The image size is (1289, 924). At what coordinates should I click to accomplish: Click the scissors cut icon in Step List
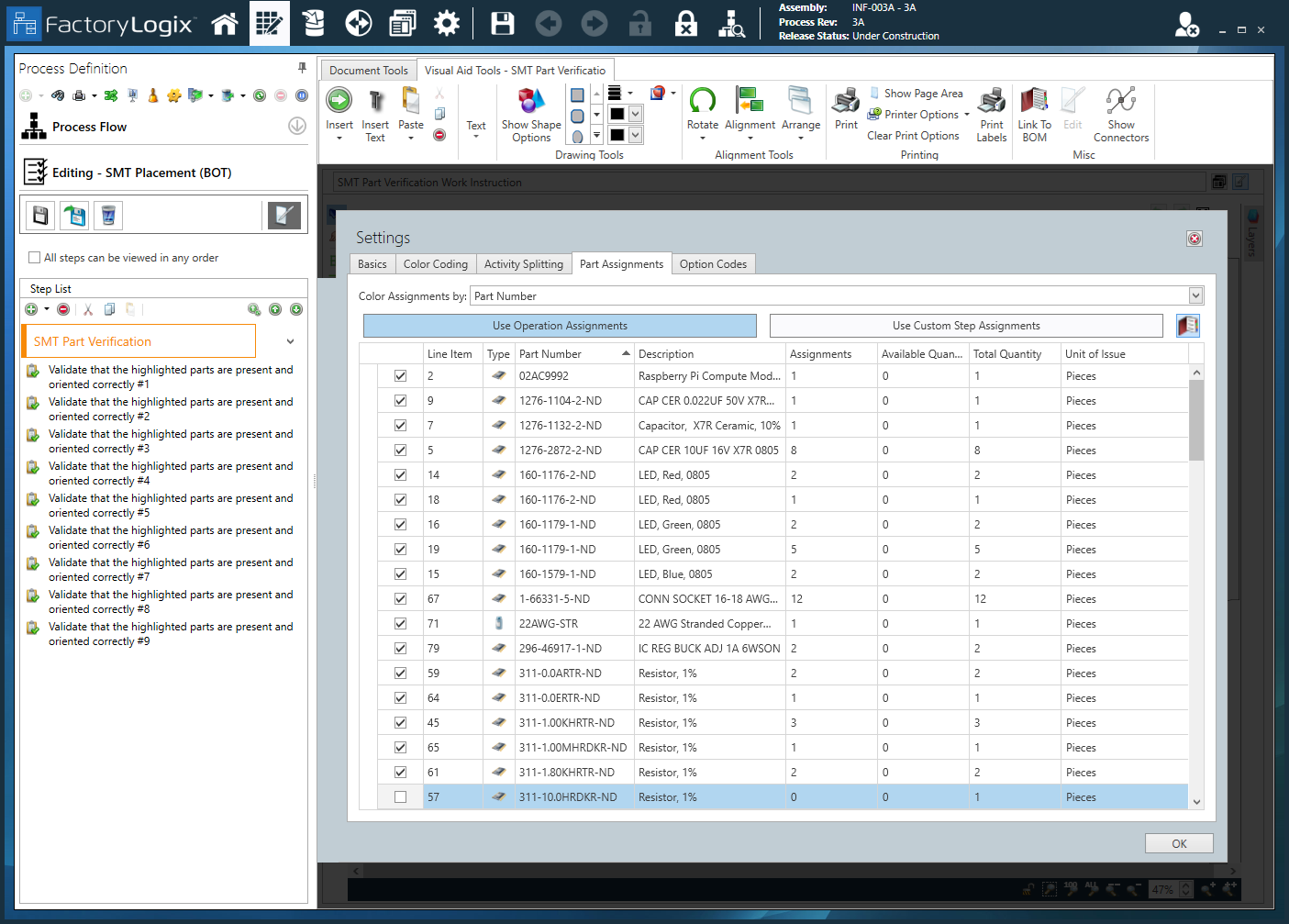(87, 309)
